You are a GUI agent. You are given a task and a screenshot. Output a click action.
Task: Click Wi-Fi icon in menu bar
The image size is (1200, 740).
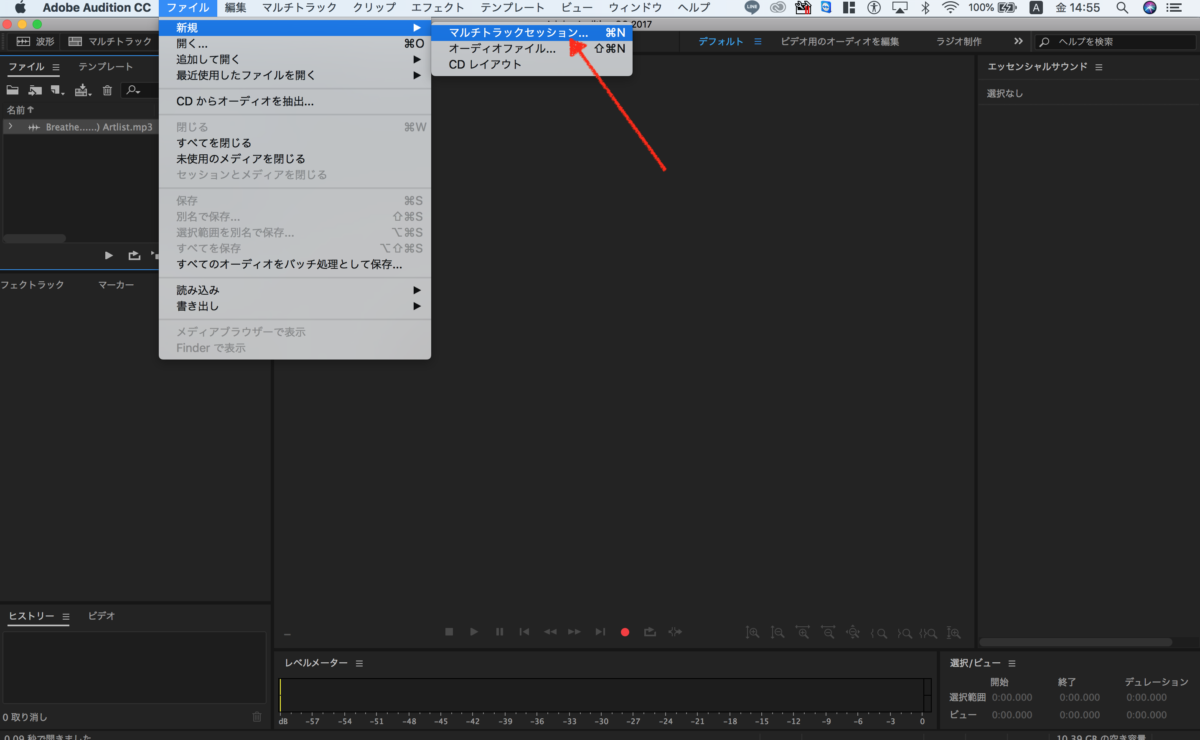point(950,7)
